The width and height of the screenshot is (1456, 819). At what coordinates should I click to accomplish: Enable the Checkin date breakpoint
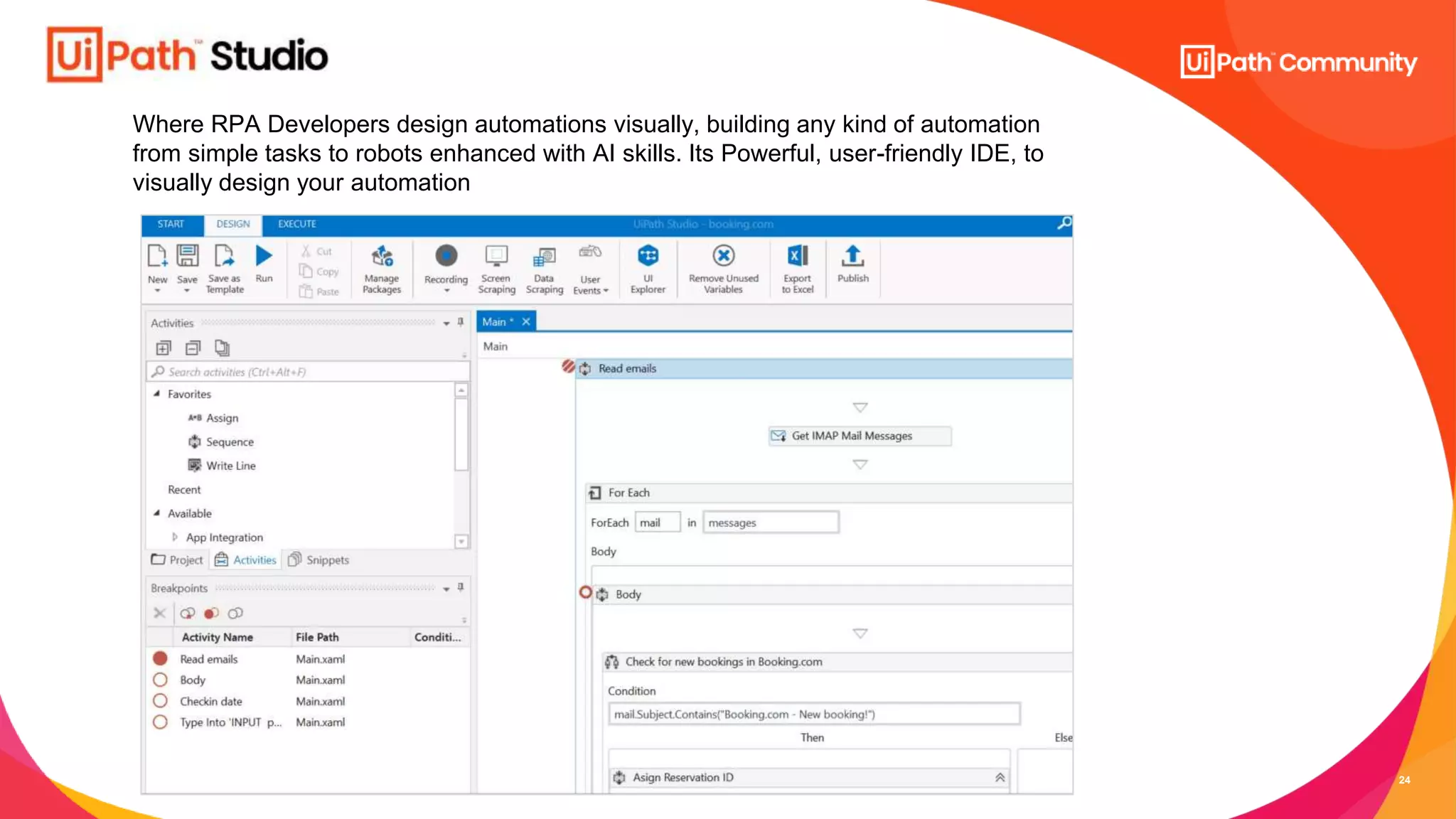(x=161, y=701)
